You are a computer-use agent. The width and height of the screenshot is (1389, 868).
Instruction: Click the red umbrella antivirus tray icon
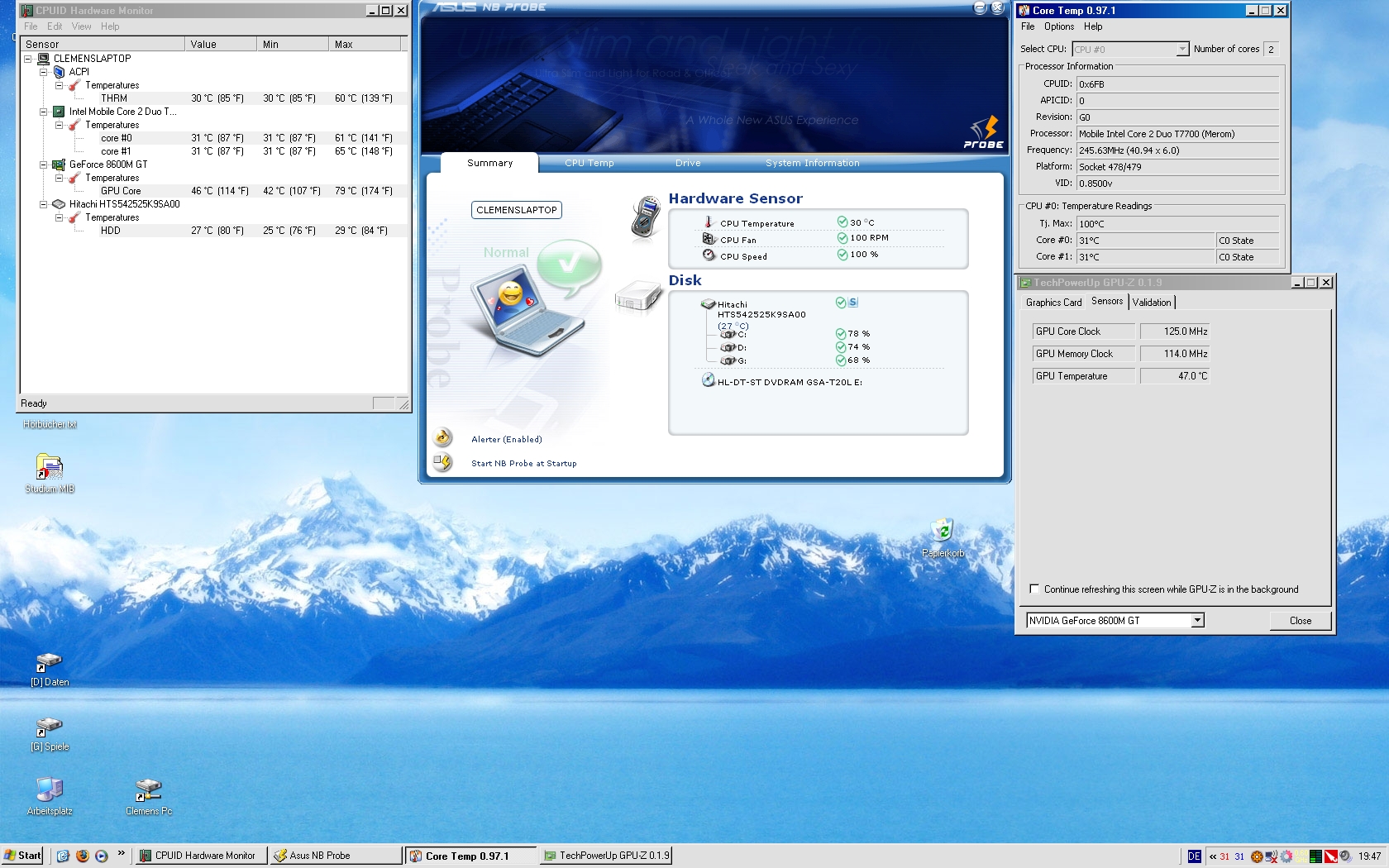1330,856
